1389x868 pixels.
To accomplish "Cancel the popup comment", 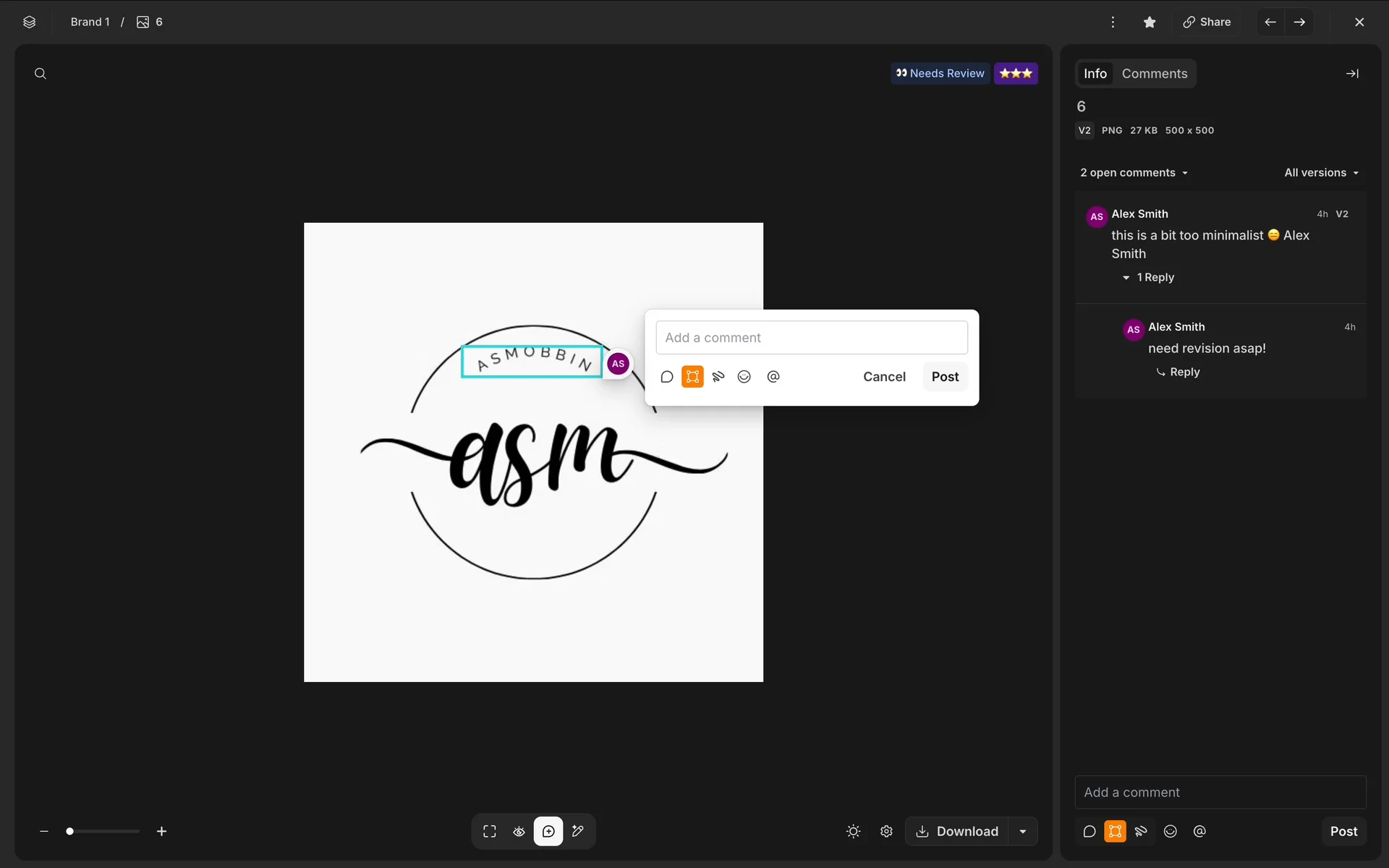I will (x=884, y=377).
